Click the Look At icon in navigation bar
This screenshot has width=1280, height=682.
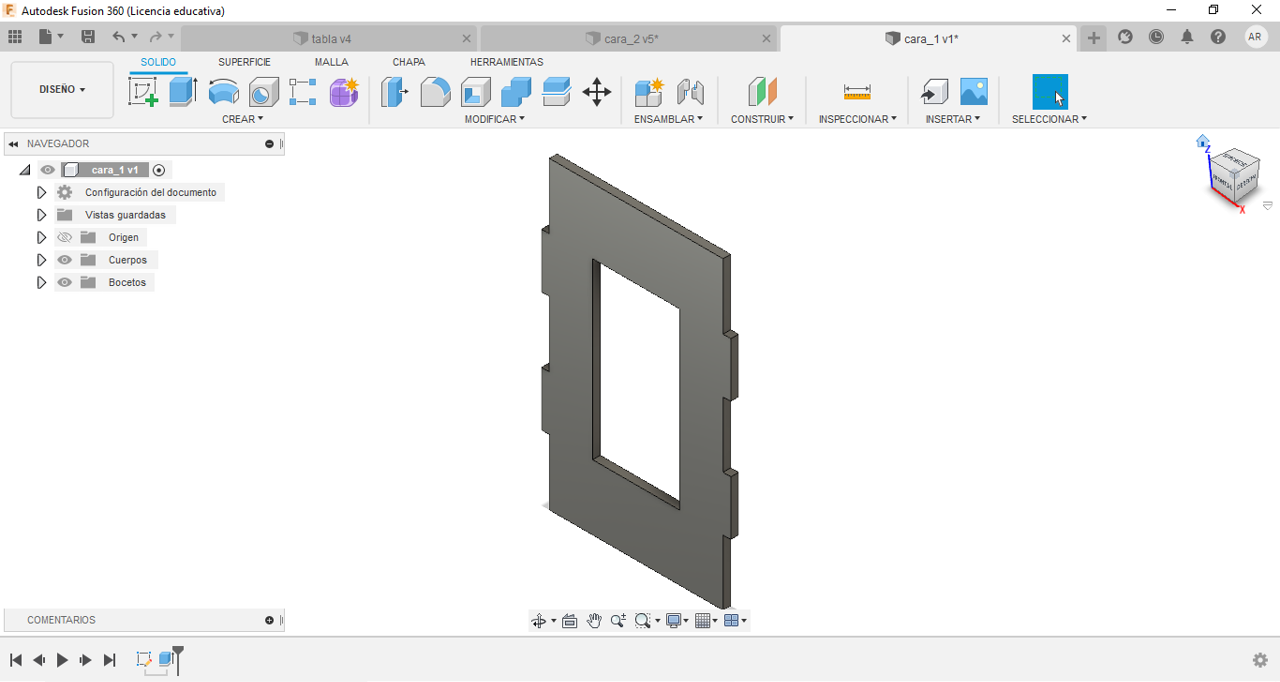click(x=570, y=621)
